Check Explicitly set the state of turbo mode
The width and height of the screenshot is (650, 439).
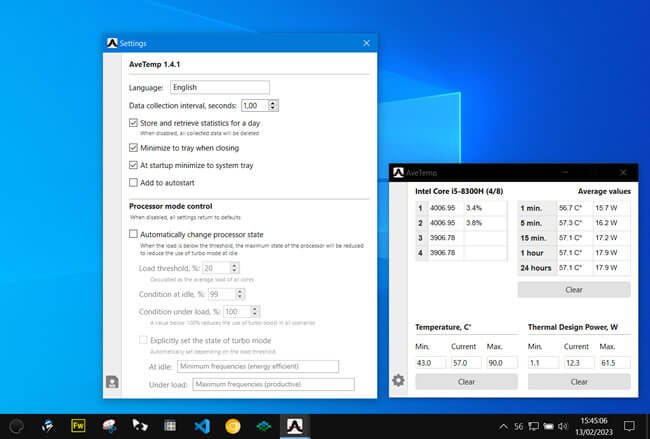pos(143,340)
